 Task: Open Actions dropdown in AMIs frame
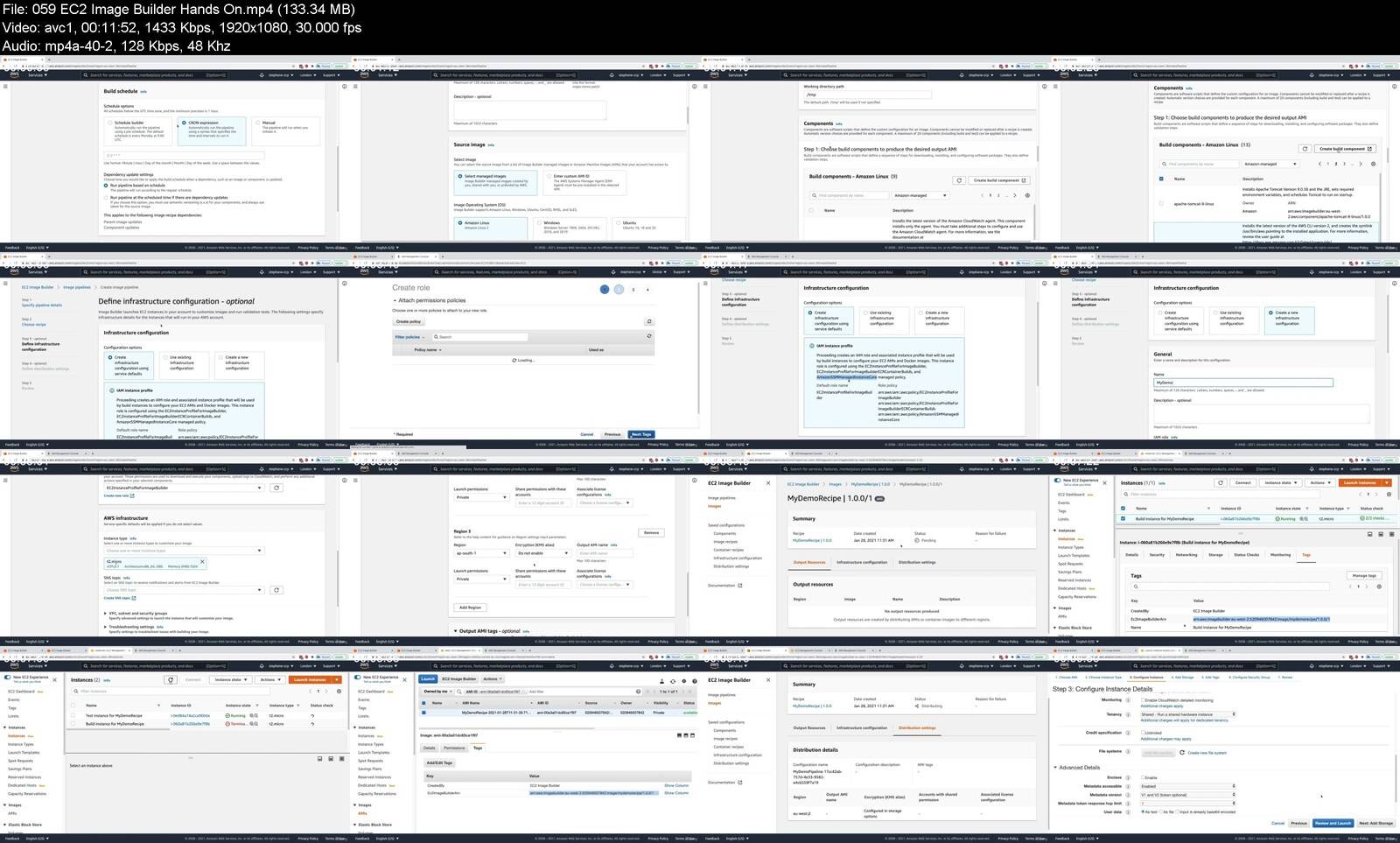coord(493,678)
